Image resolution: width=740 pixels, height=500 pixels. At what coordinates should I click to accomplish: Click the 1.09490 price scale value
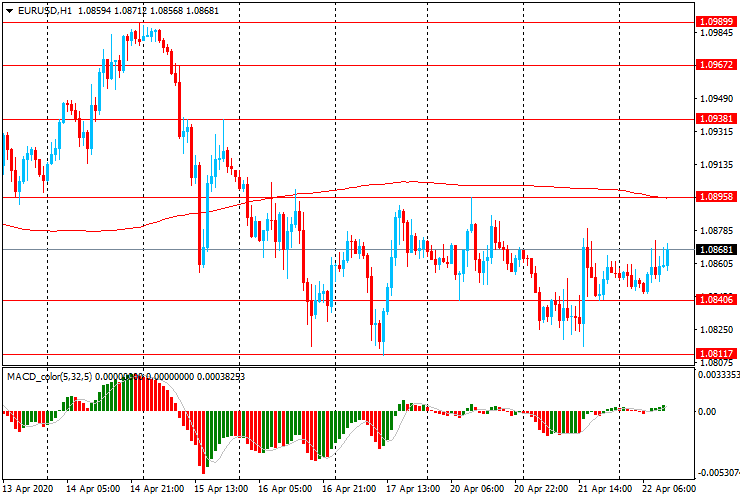tap(717, 99)
